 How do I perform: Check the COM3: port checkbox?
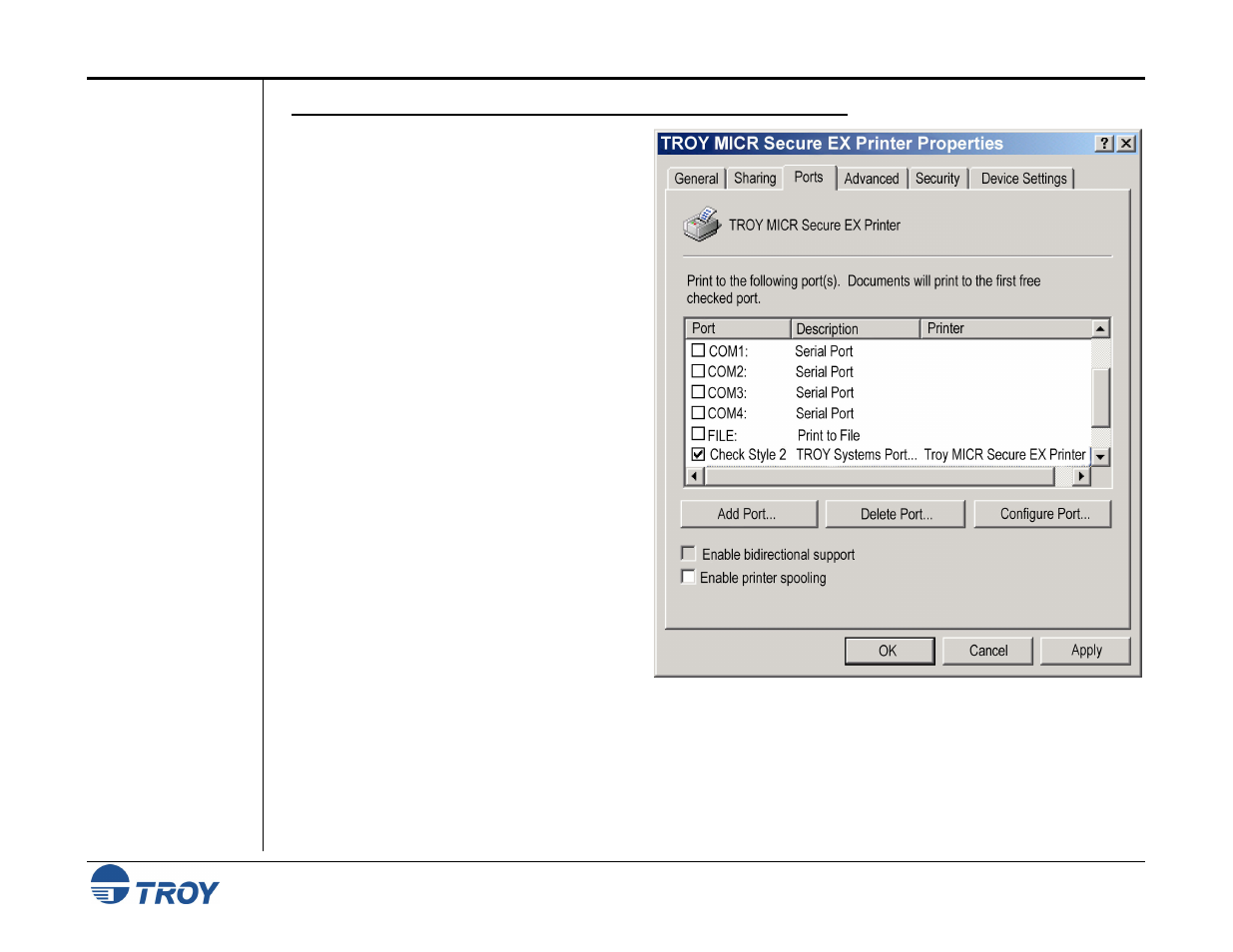[699, 392]
